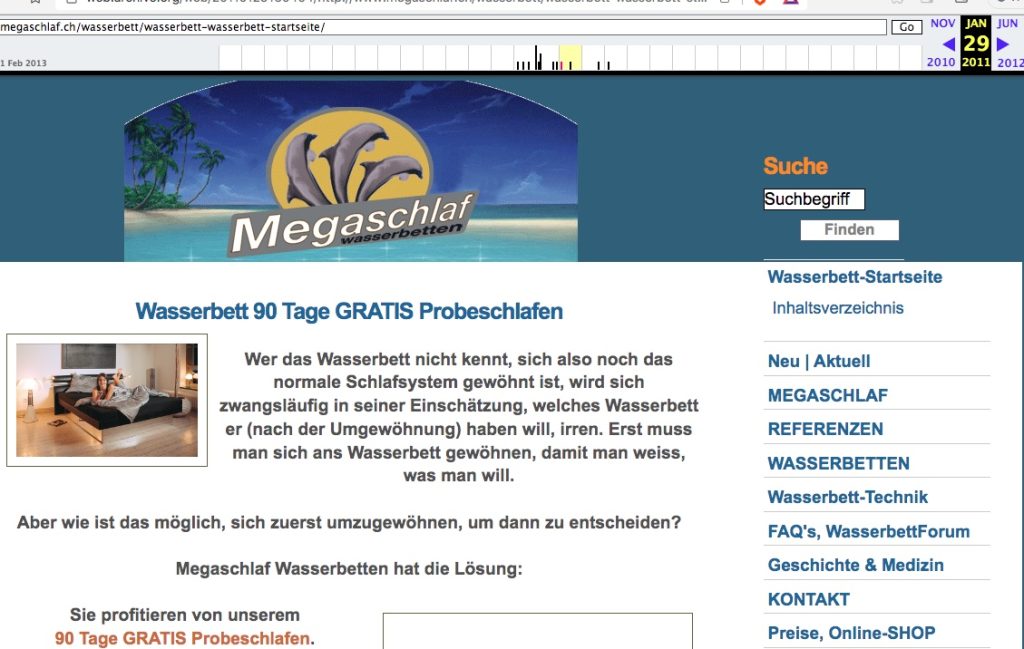The height and width of the screenshot is (649, 1024).
Task: Navigate to WASSERBETTEN menu entry
Action: pyautogui.click(x=838, y=463)
